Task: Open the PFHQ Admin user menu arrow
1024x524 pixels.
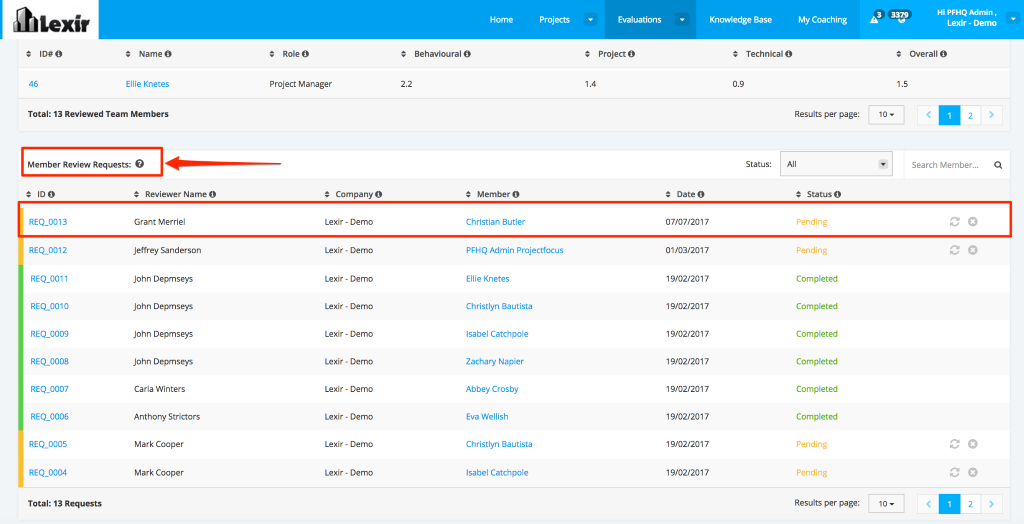Action: pos(1013,20)
